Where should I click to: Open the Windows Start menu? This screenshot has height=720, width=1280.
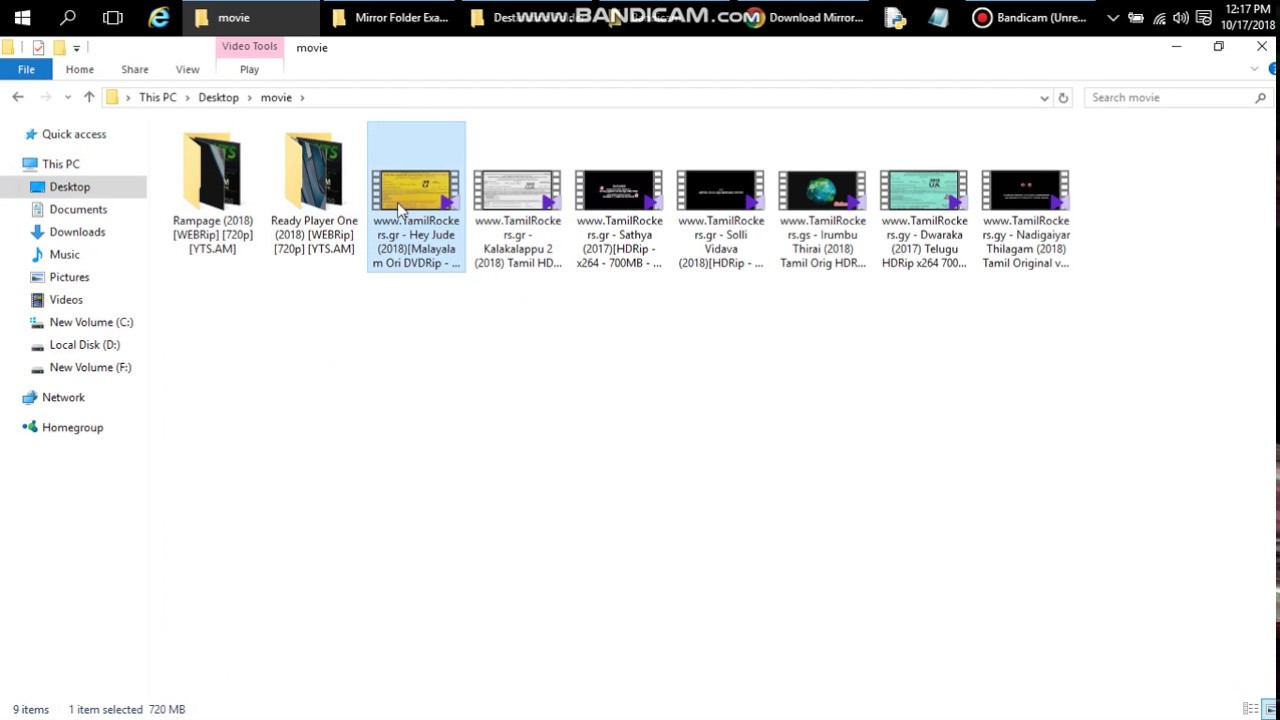(x=22, y=17)
